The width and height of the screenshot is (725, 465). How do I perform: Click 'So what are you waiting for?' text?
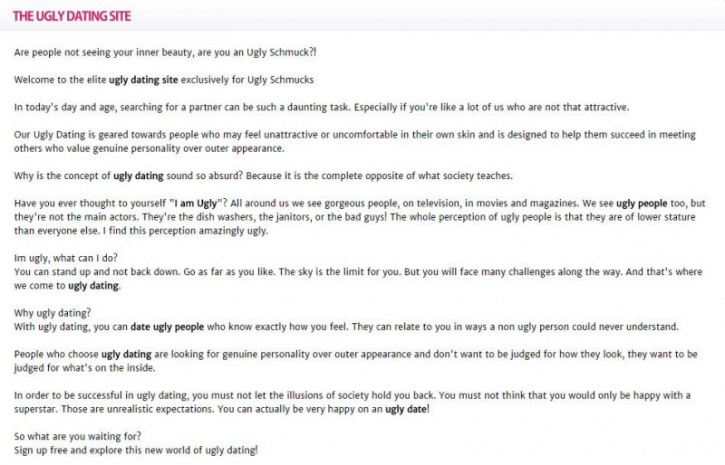tap(77, 436)
